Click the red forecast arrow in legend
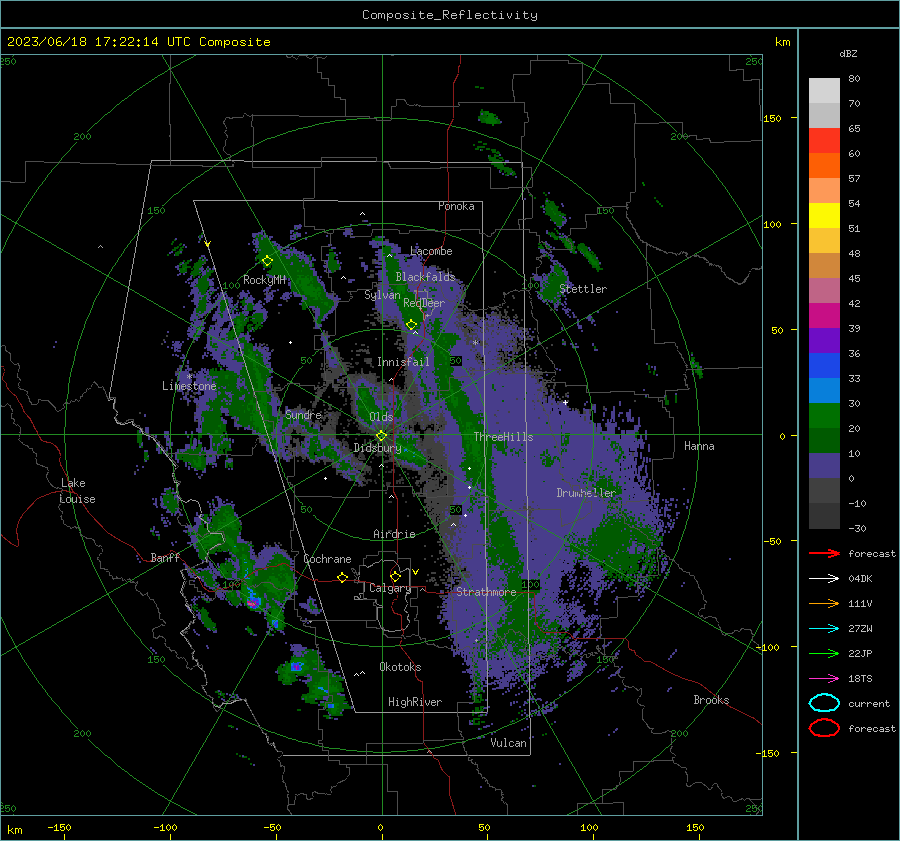900x841 pixels. point(824,553)
